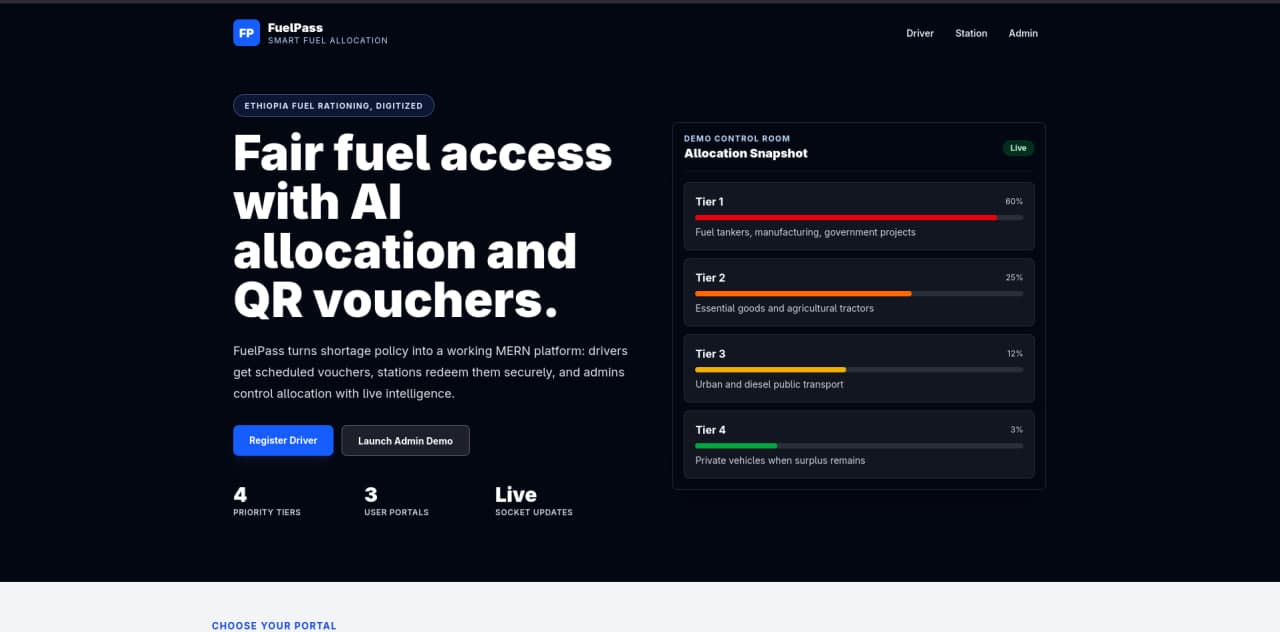This screenshot has width=1280, height=632.
Task: Click the Demo Control Room label
Action: (x=736, y=139)
